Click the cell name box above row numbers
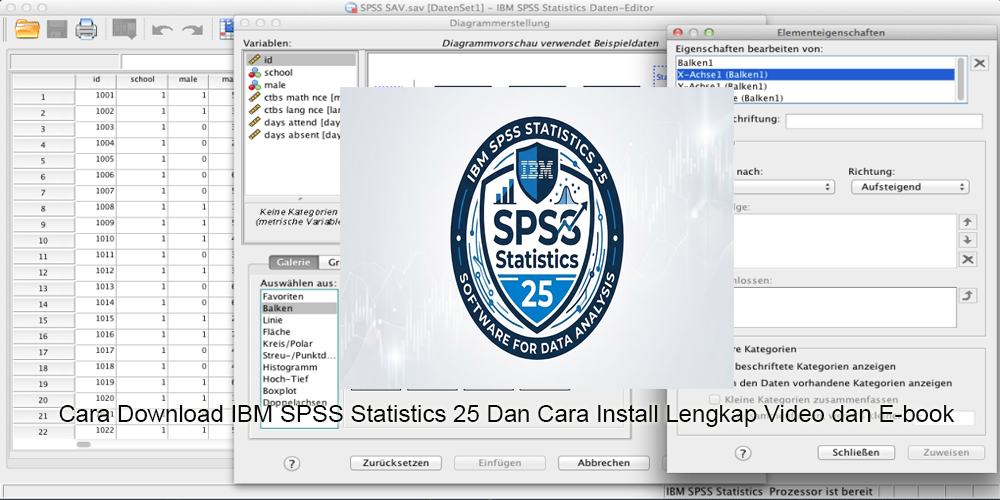The image size is (1000, 500). tap(64, 62)
